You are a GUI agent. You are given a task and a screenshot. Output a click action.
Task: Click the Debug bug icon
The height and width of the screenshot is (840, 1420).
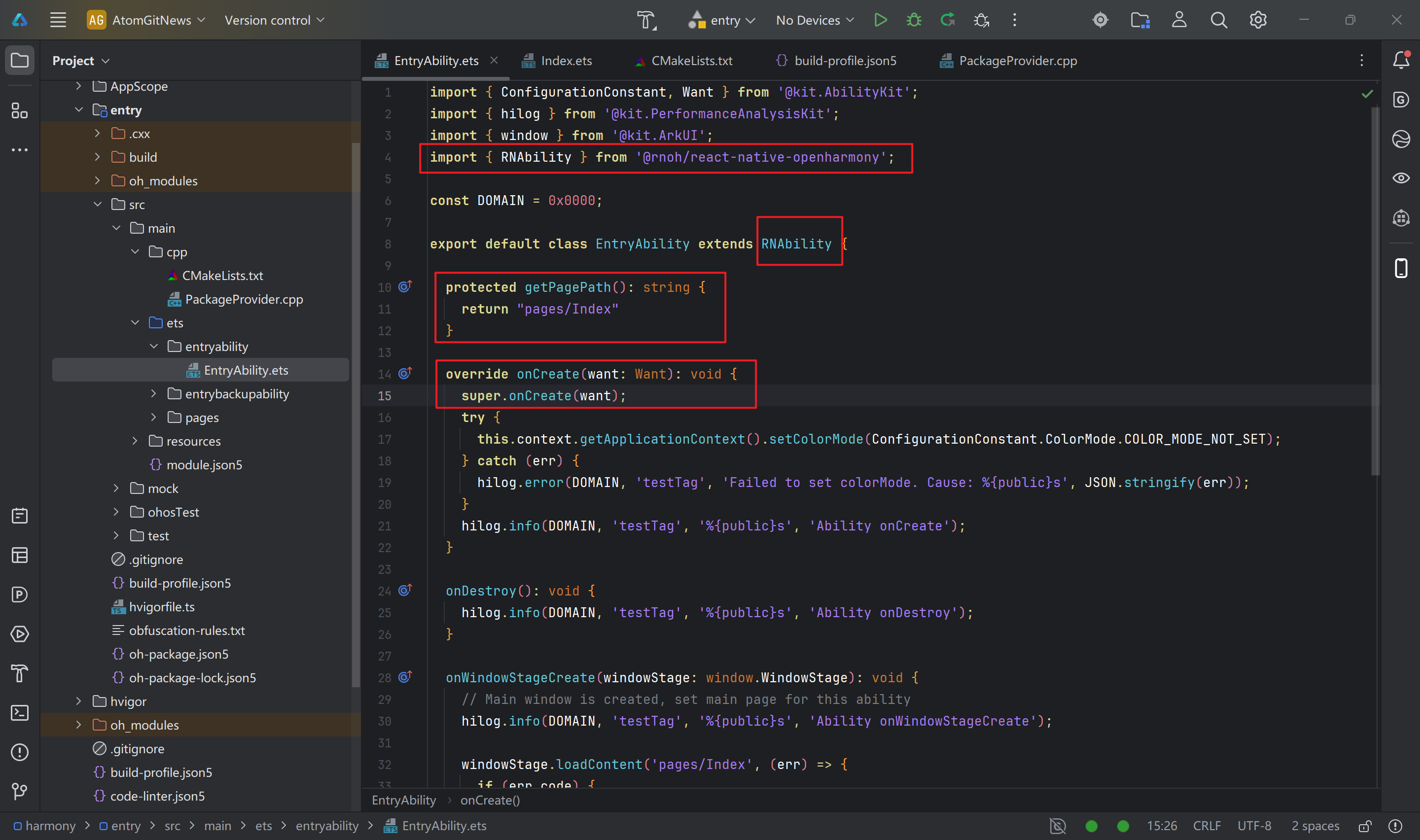click(914, 20)
